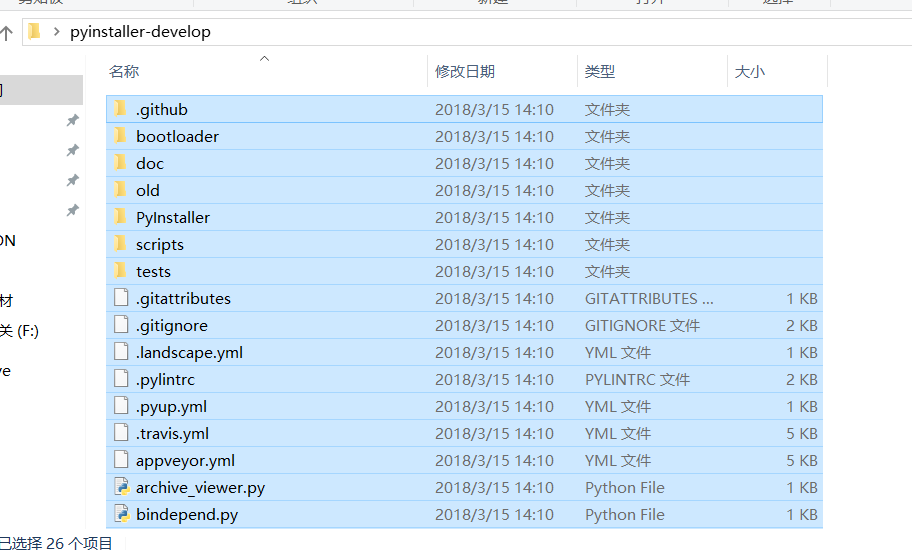Click the PyInstaller folder icon

click(x=120, y=217)
